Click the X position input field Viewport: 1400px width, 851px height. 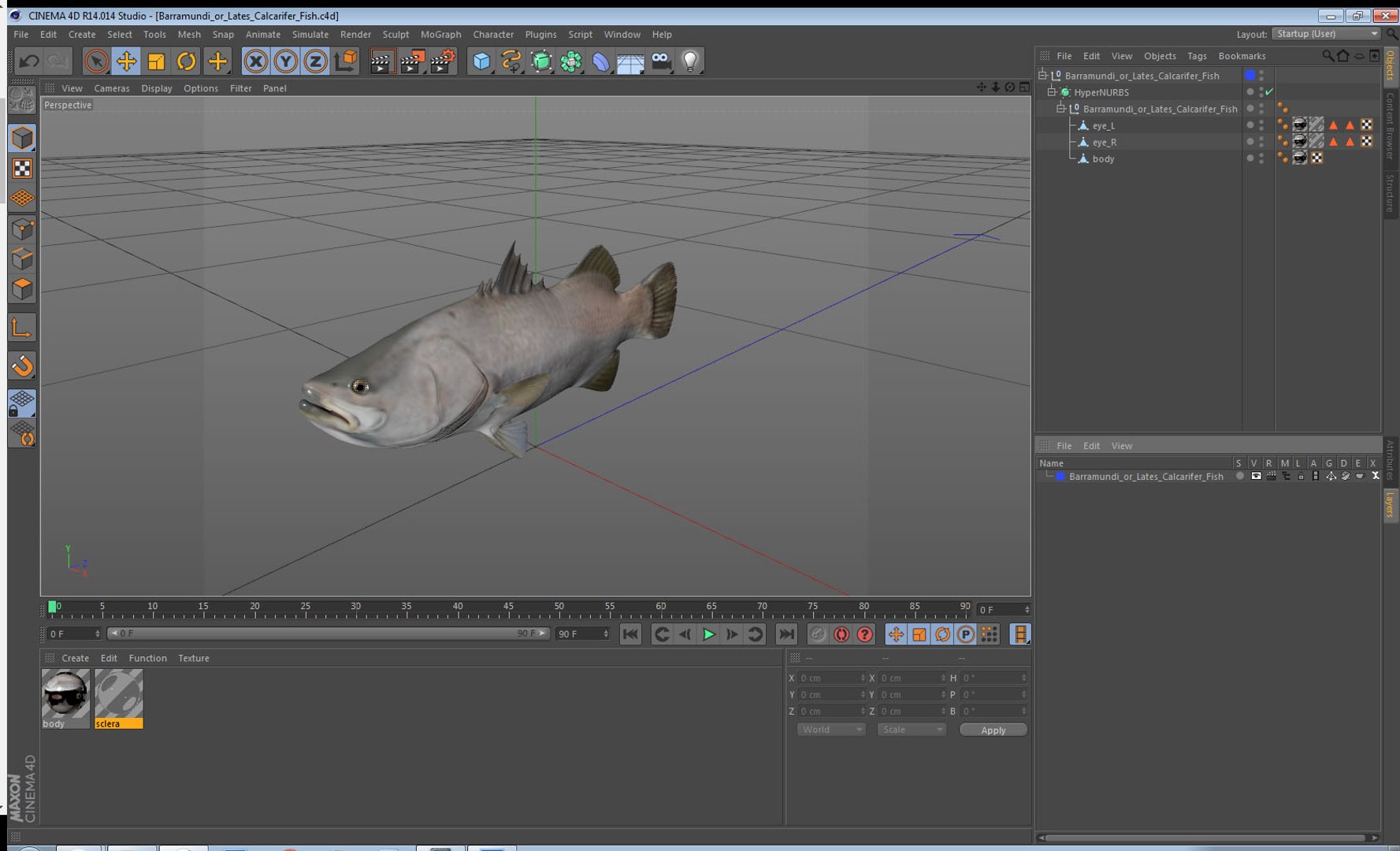pyautogui.click(x=832, y=678)
